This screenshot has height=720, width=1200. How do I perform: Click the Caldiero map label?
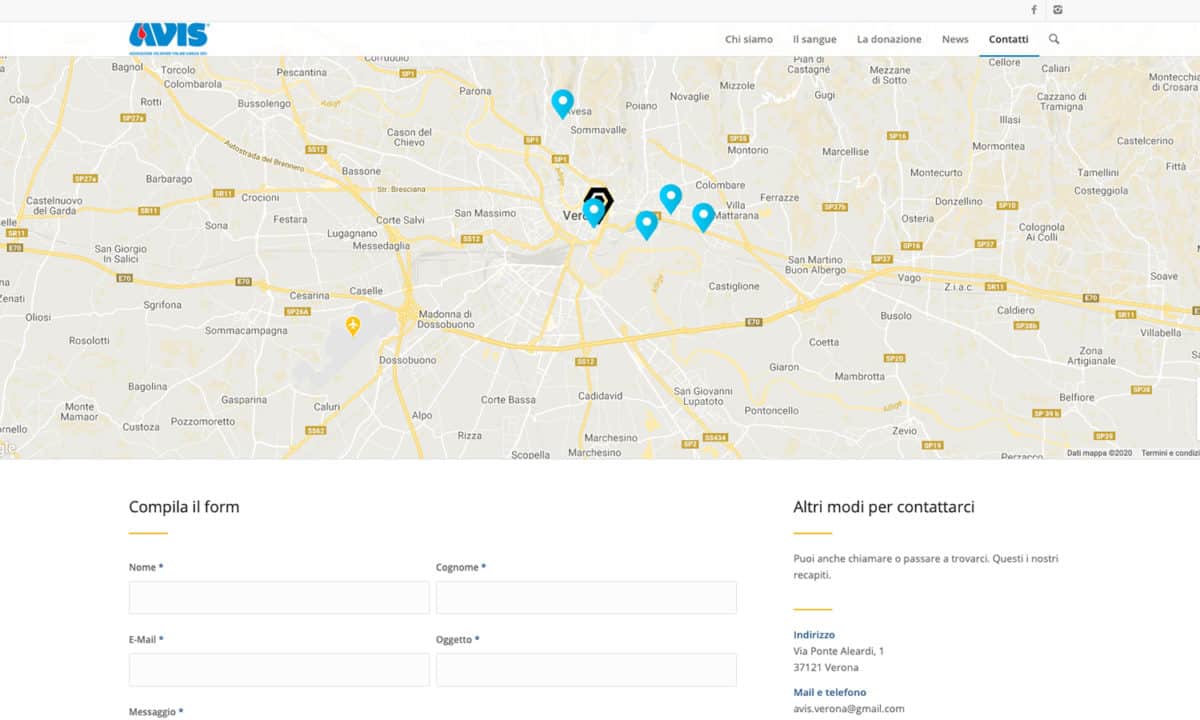(x=1016, y=310)
